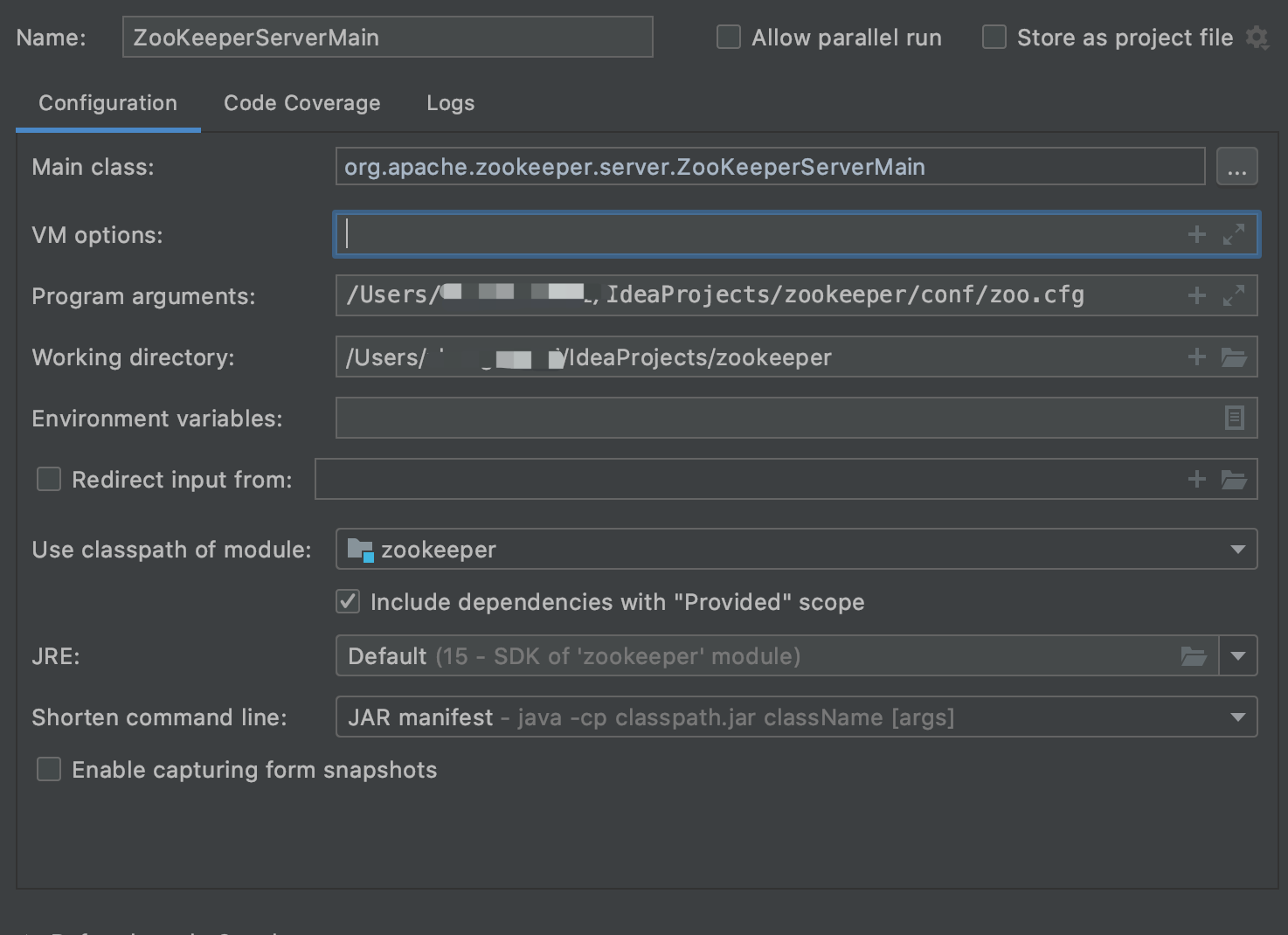Browse for Redirect input file
This screenshot has width=1288, height=935.
click(1234, 479)
